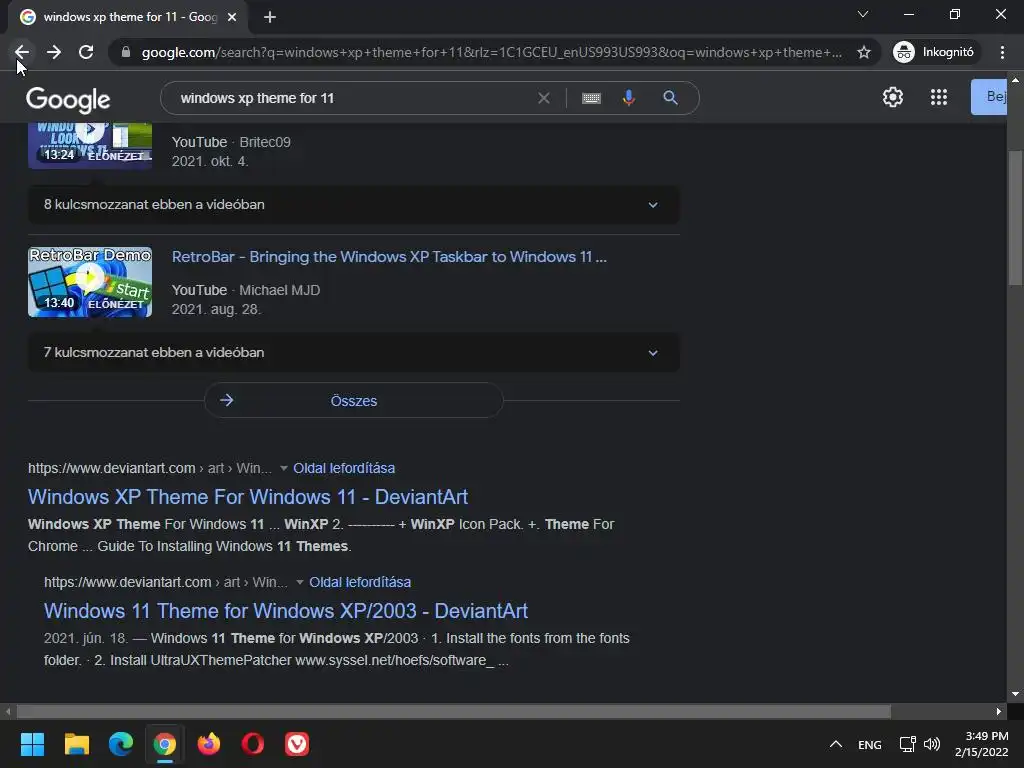Go to Google home via logo
This screenshot has width=1024, height=768.
pyautogui.click(x=68, y=99)
